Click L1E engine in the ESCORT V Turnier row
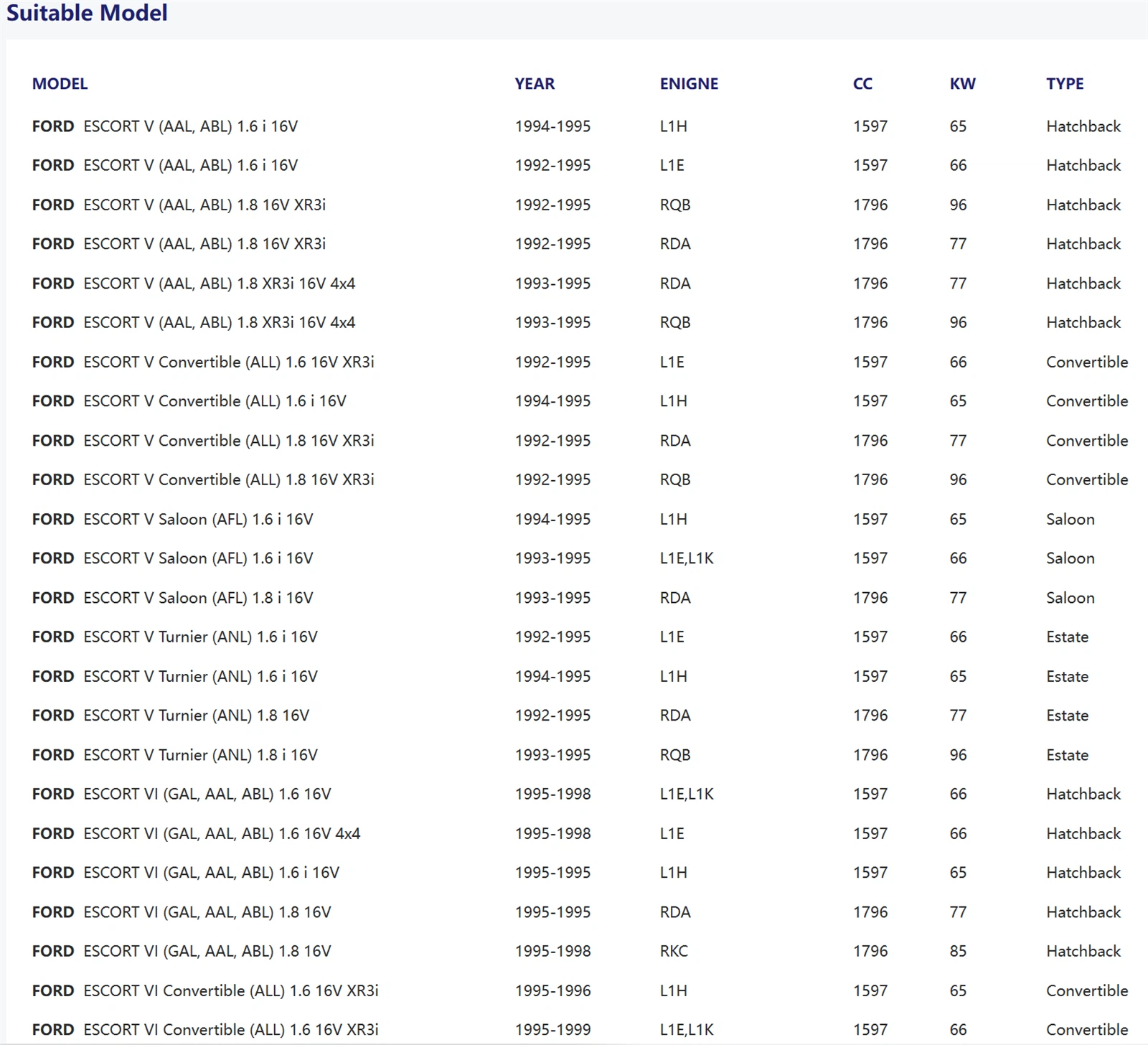1148x1045 pixels. (x=672, y=637)
